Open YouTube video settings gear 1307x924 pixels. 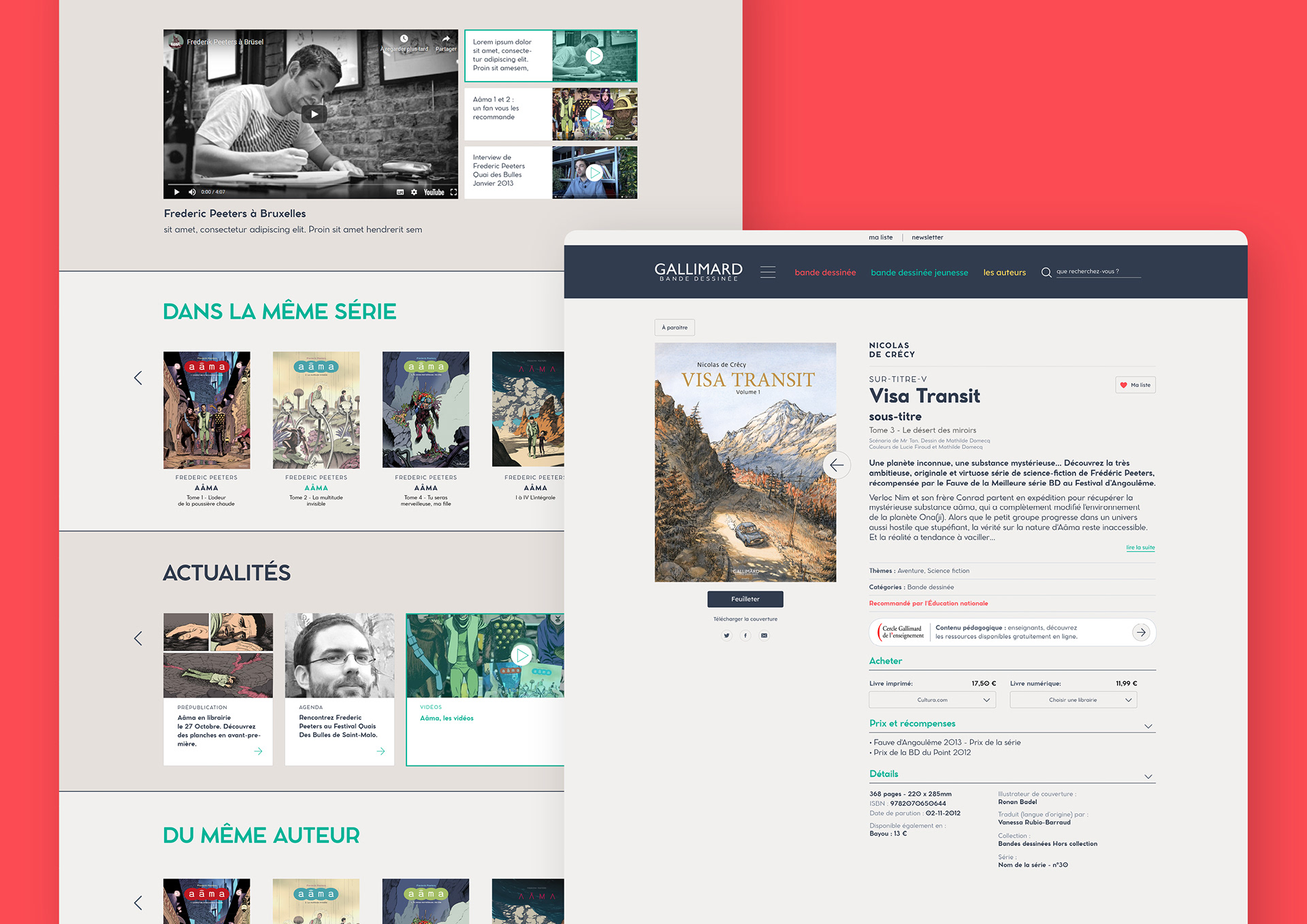(414, 193)
